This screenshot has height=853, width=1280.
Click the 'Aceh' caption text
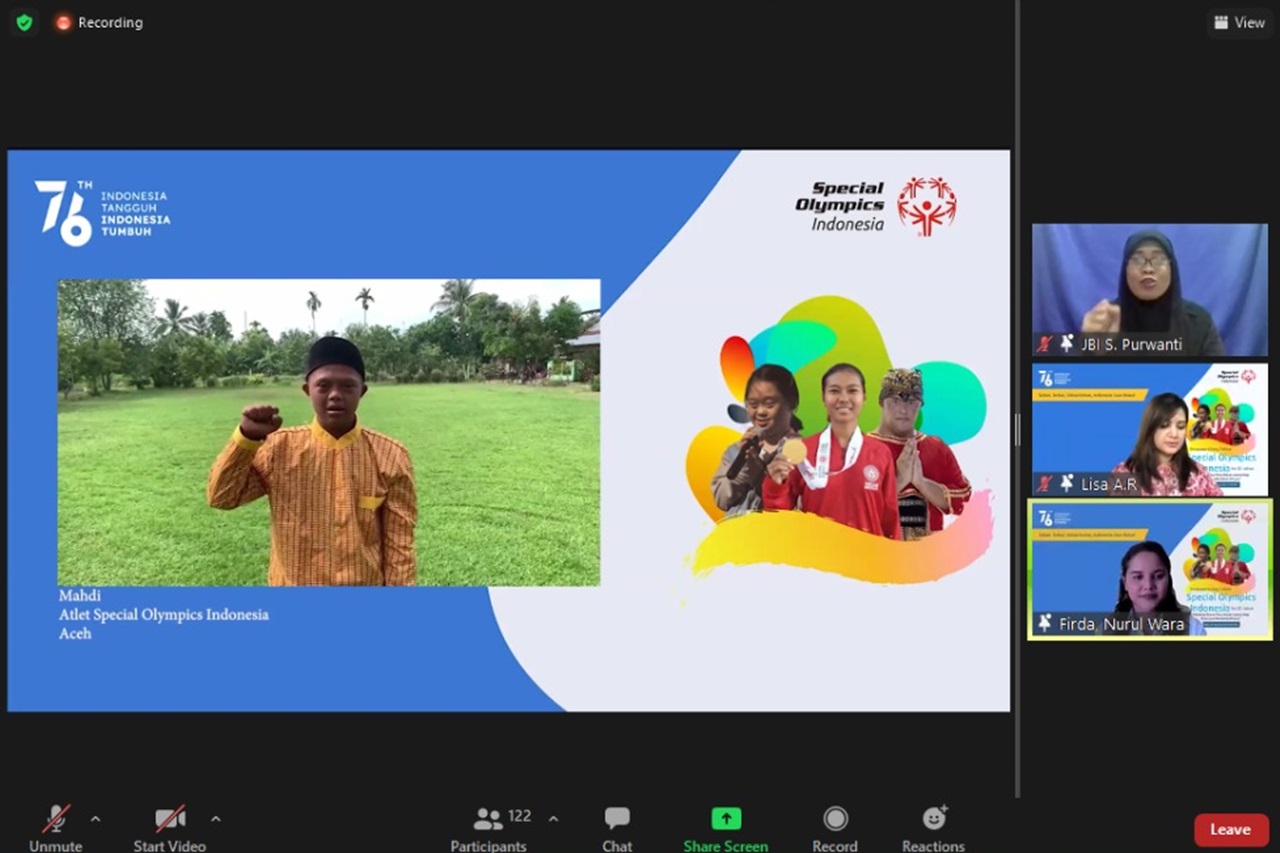[75, 633]
